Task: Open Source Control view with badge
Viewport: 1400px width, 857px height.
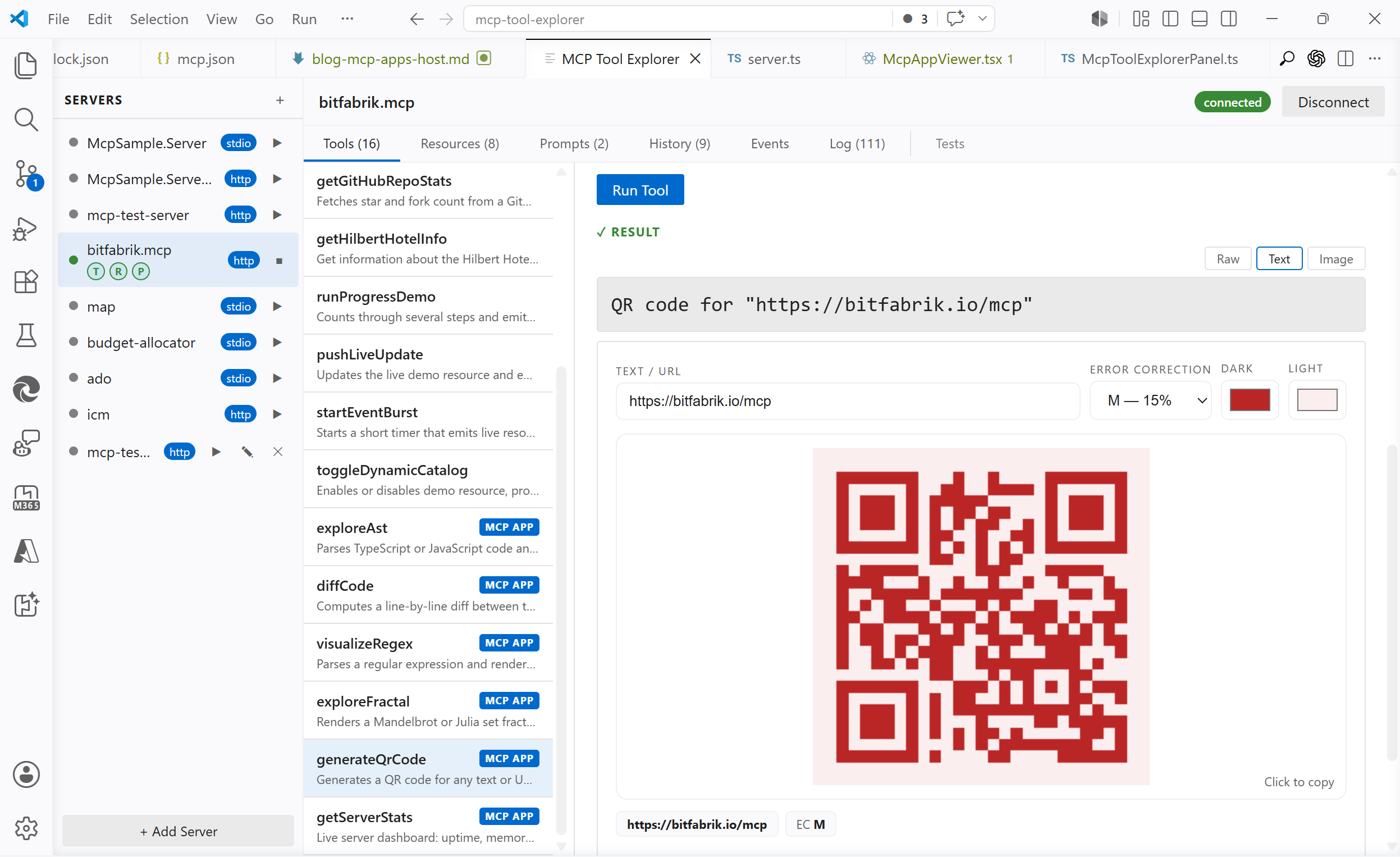Action: [x=27, y=175]
